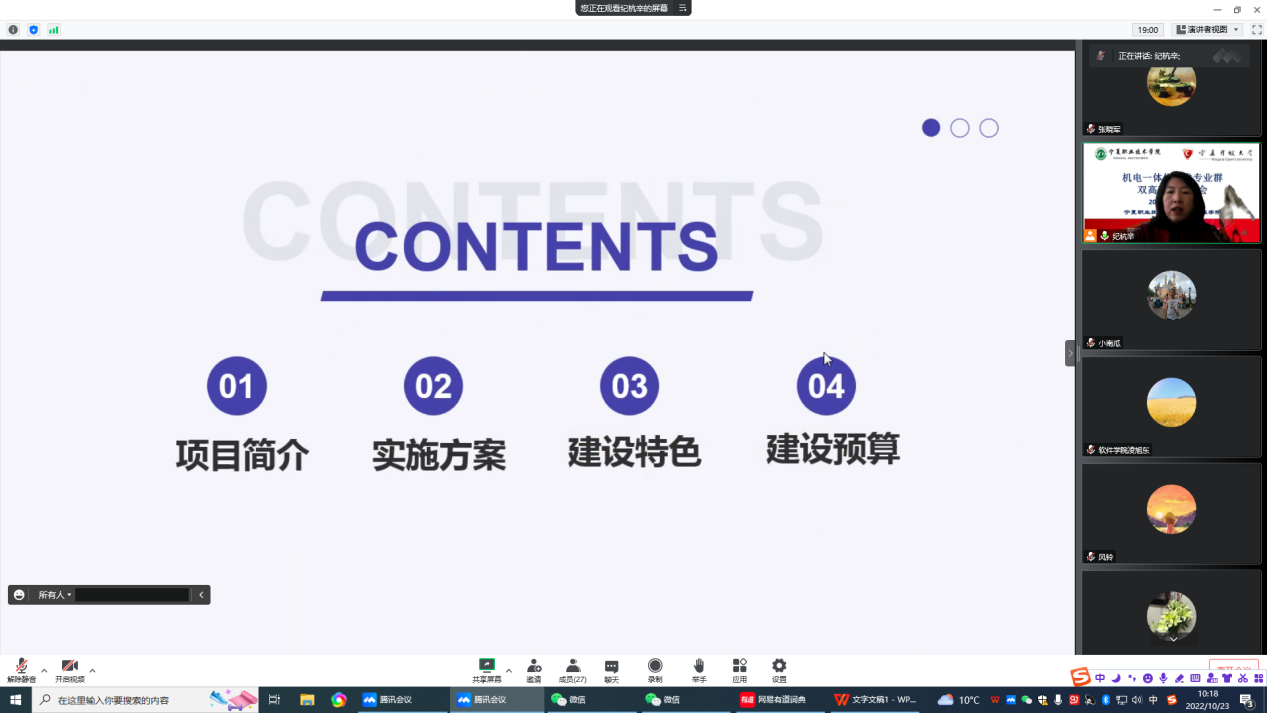Open the Chat panel icon

(x=611, y=667)
